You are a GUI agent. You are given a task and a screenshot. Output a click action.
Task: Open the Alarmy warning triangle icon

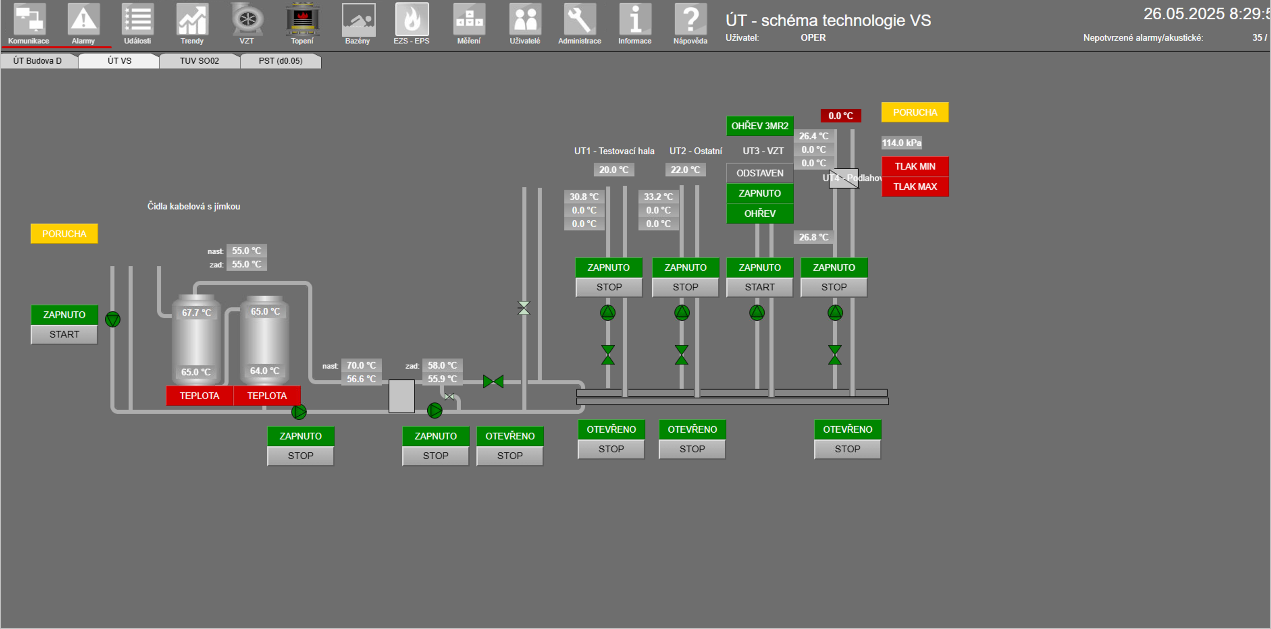point(83,19)
